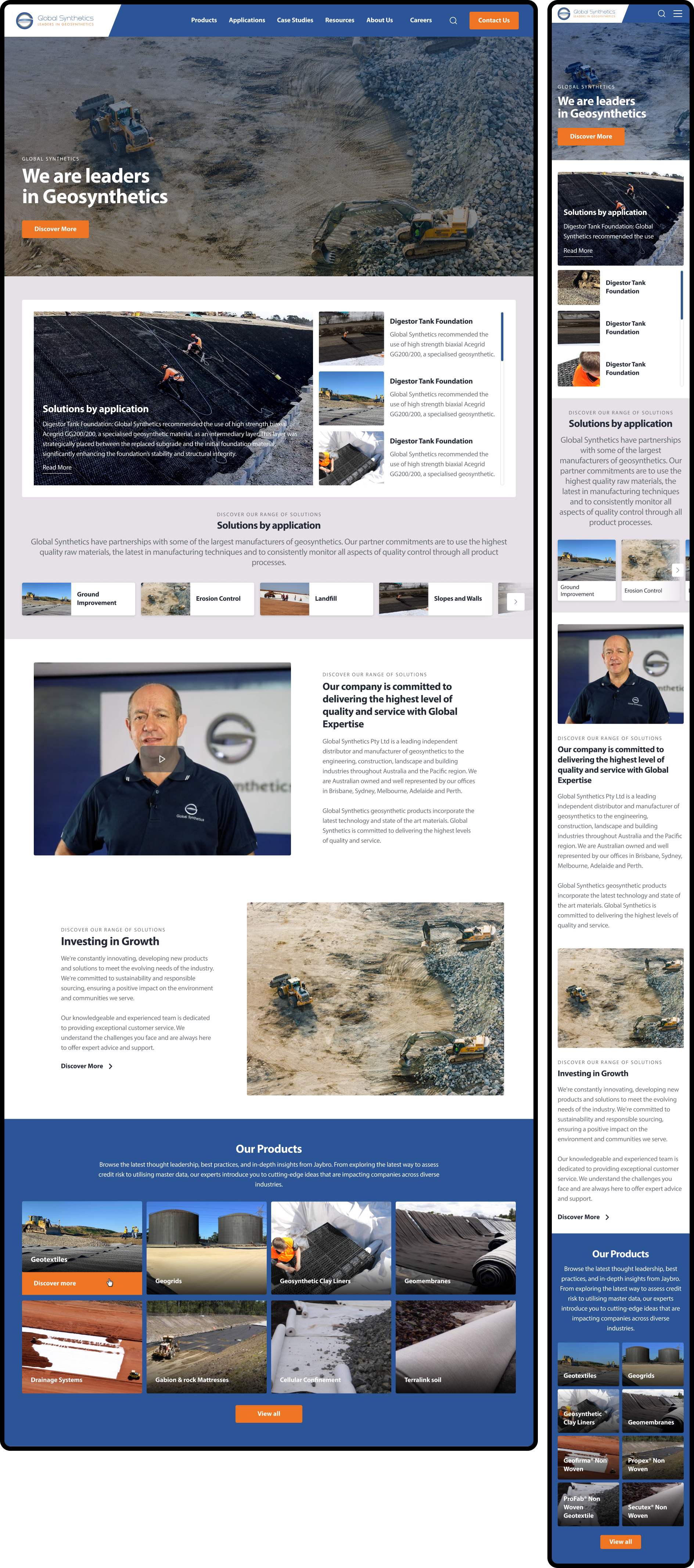The width and height of the screenshot is (694, 1568).
Task: Click the arrow beside desktop Discover More link
Action: pyautogui.click(x=110, y=1066)
